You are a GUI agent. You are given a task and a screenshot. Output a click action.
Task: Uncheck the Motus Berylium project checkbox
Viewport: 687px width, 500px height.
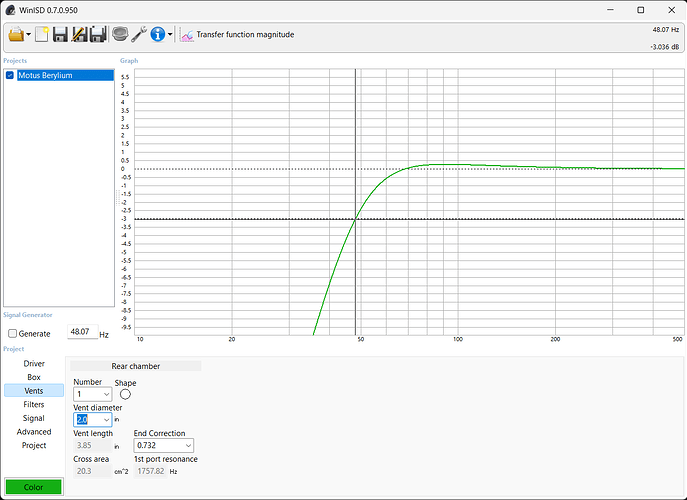[10, 75]
